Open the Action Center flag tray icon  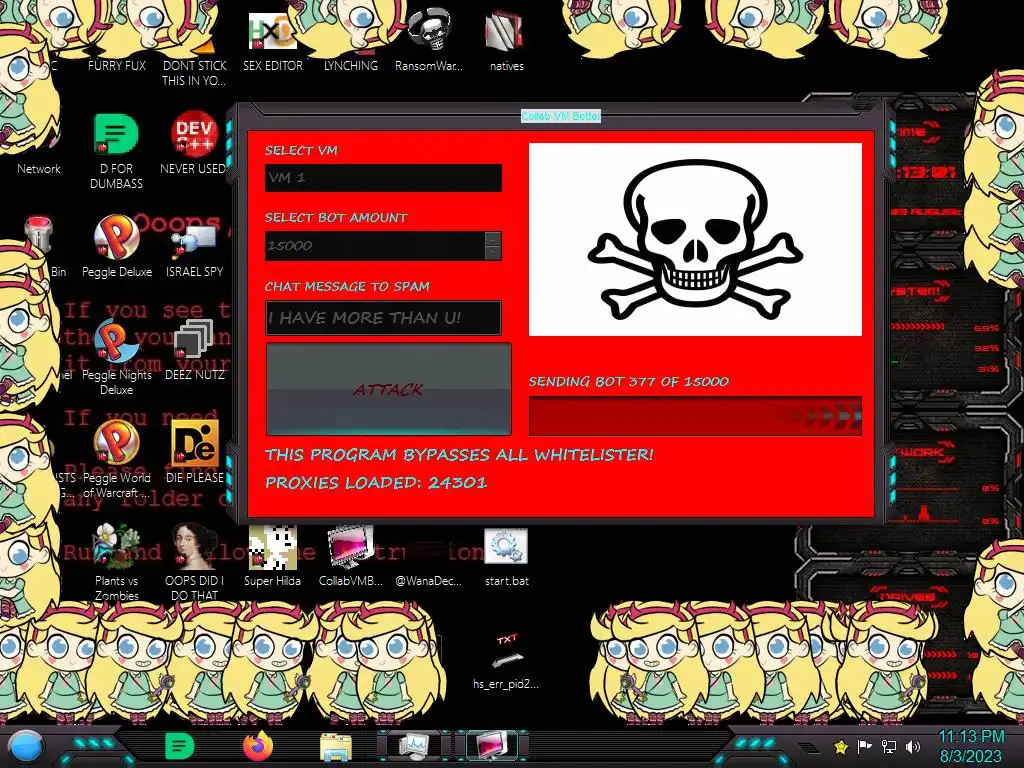point(865,747)
